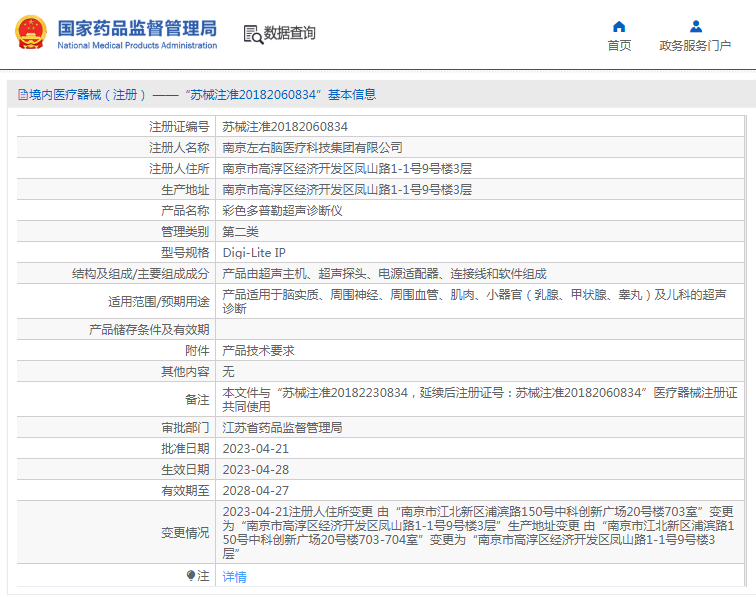The width and height of the screenshot is (756, 598).
Task: Click the 注册证编号 row label
Action: coord(179,127)
